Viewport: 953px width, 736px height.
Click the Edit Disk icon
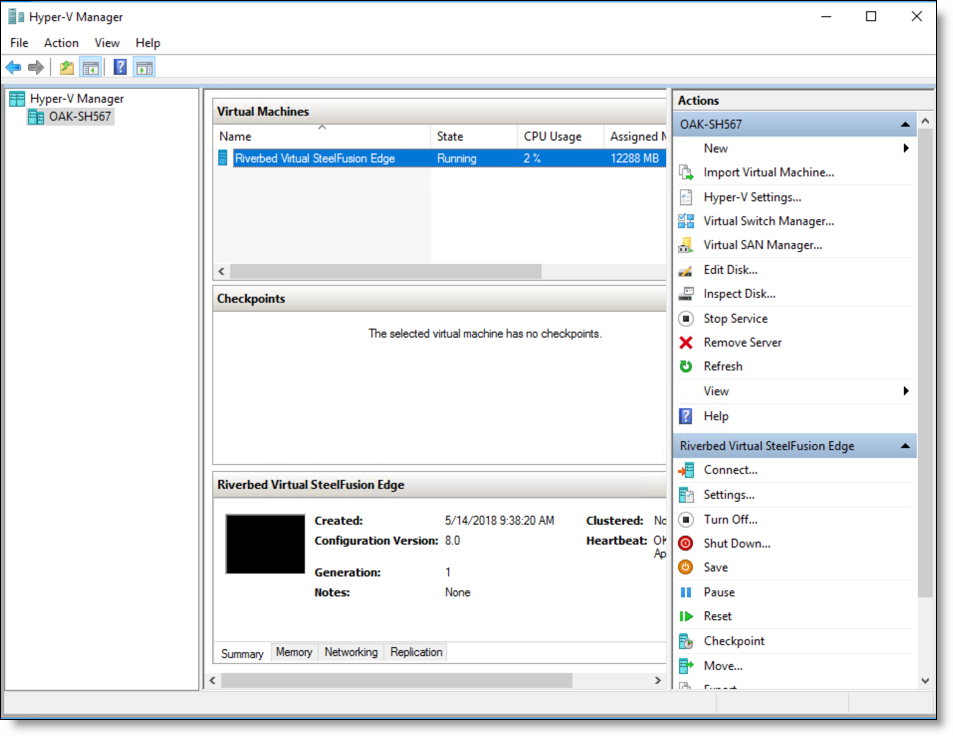coord(686,270)
